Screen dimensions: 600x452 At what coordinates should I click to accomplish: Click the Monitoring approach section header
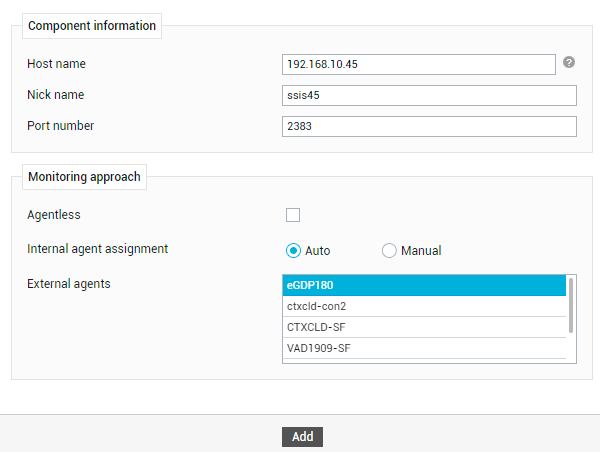pyautogui.click(x=84, y=177)
